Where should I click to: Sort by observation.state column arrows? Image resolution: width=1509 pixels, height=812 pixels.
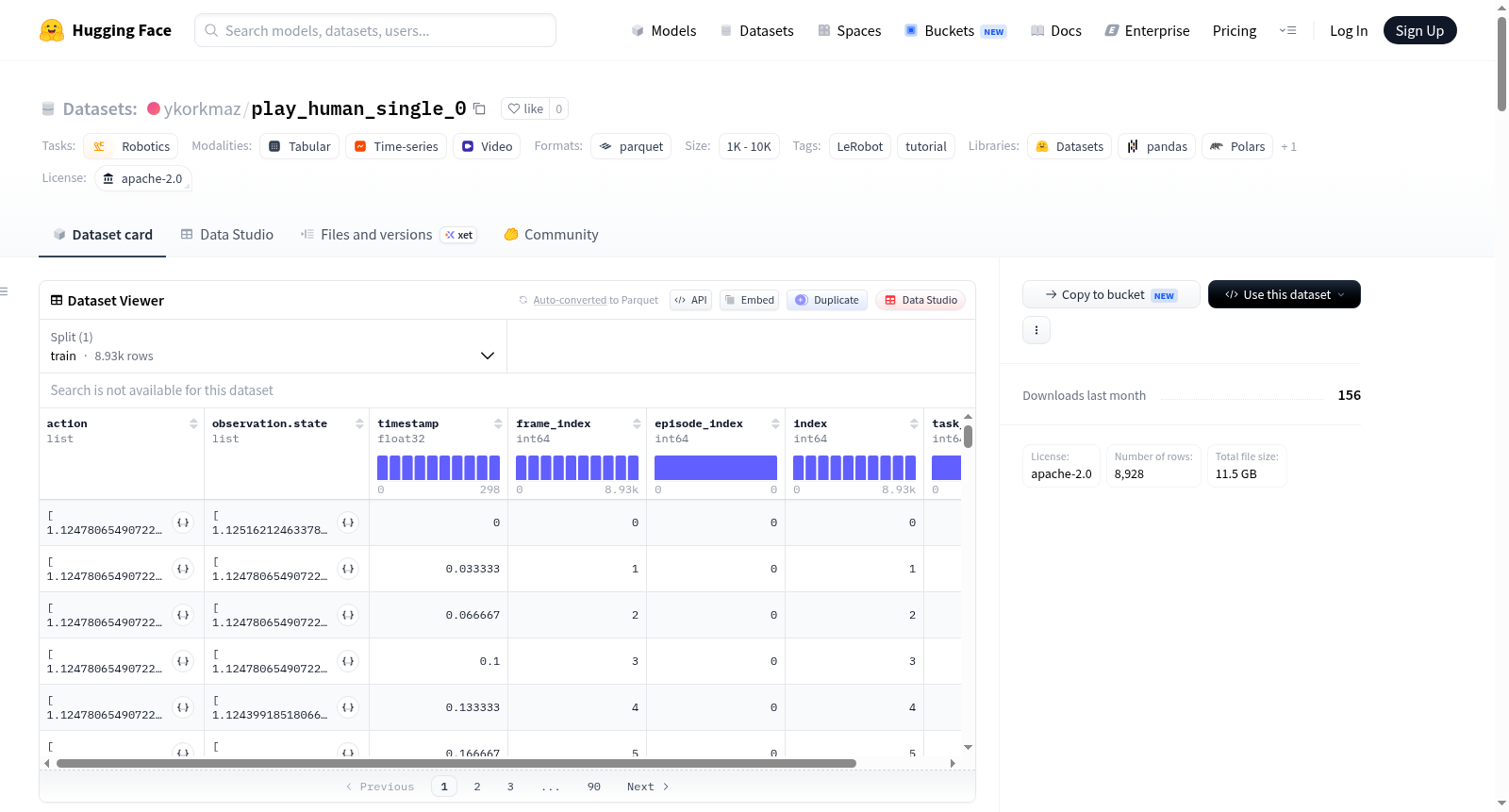point(359,424)
